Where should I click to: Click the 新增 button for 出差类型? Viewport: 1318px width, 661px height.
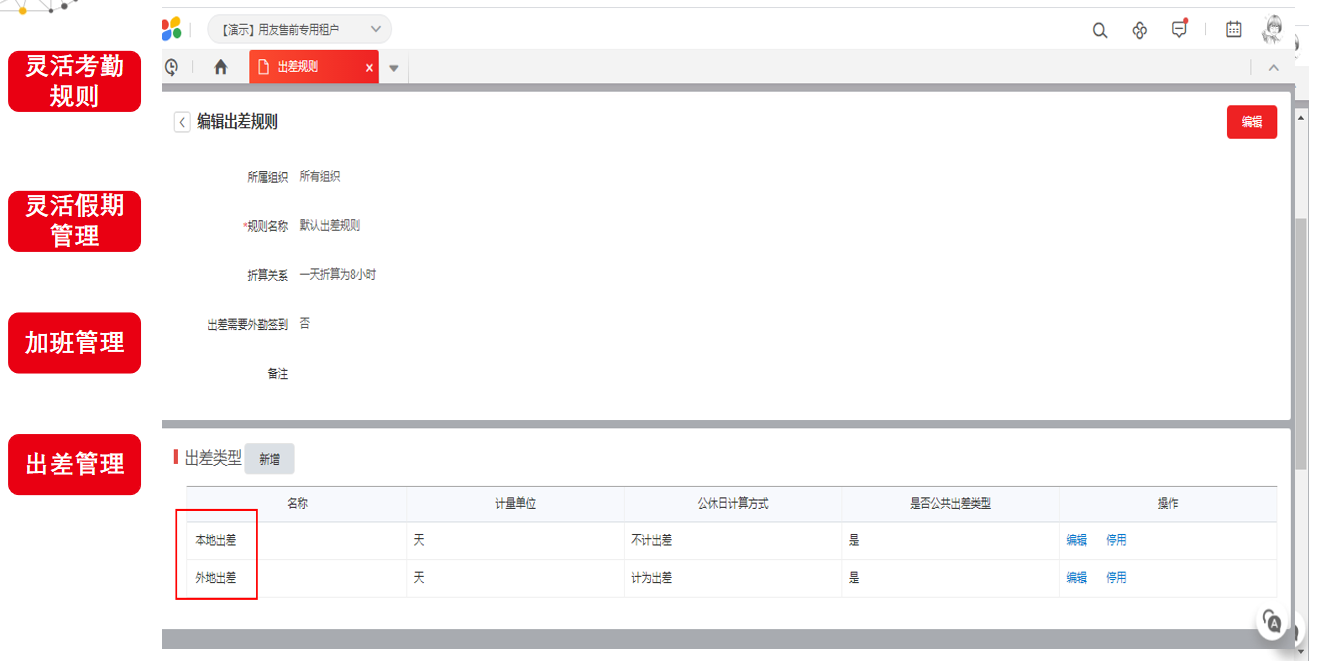(269, 459)
